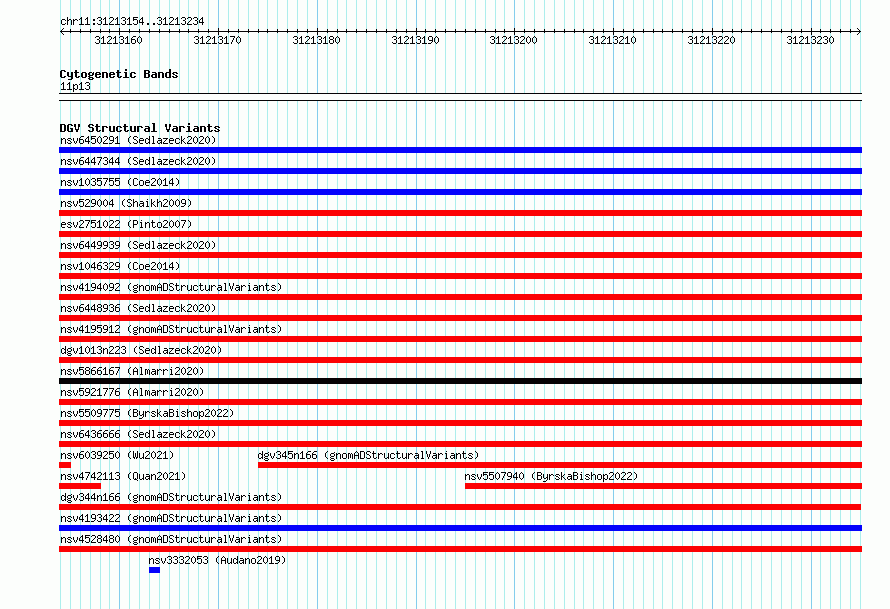Click the blue bar under nsv4193422
890x609 pixels.
(x=460, y=528)
